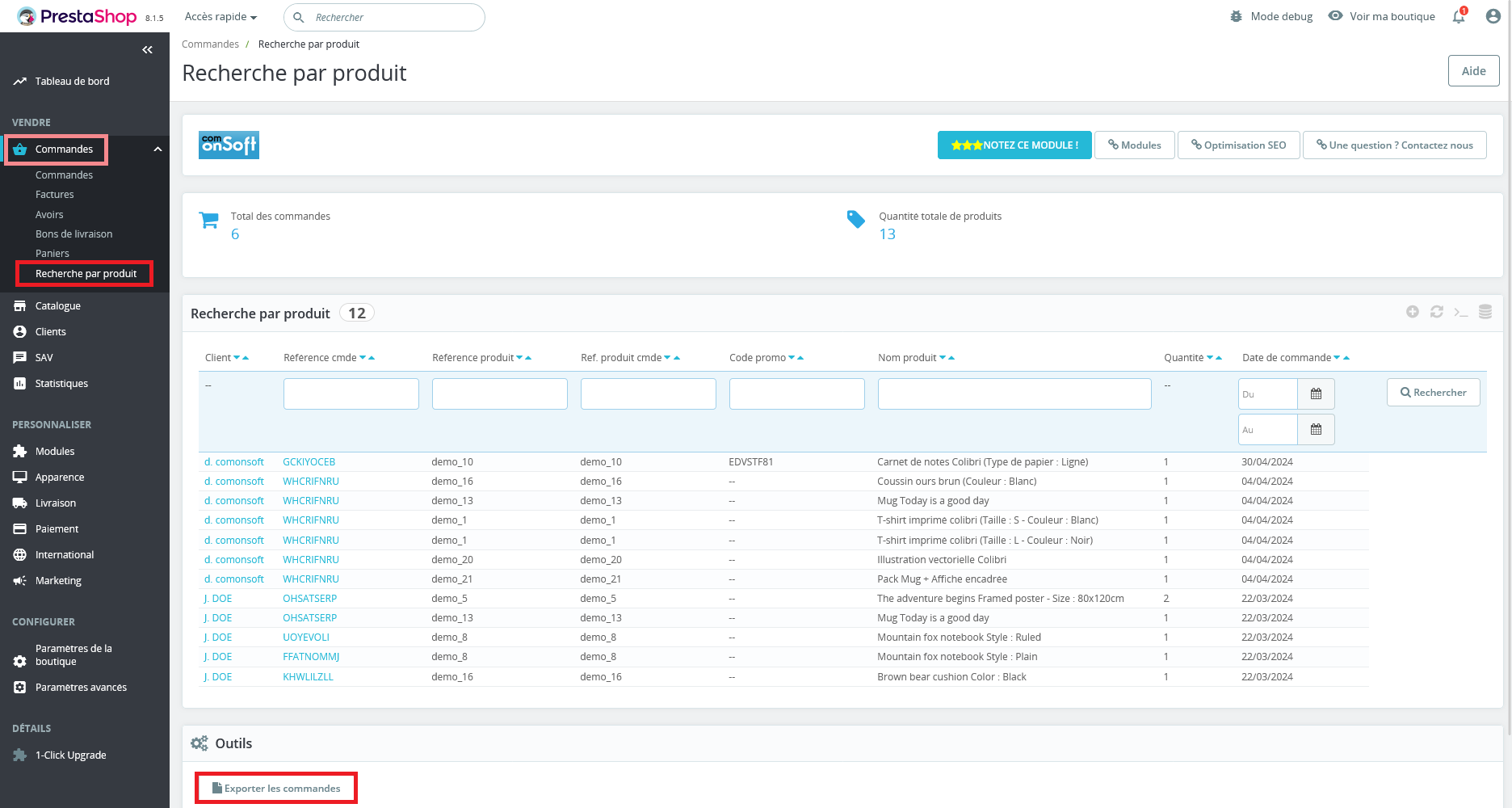Collapse the Commandes submenu chevron
The width and height of the screenshot is (1512, 808).
pos(158,149)
